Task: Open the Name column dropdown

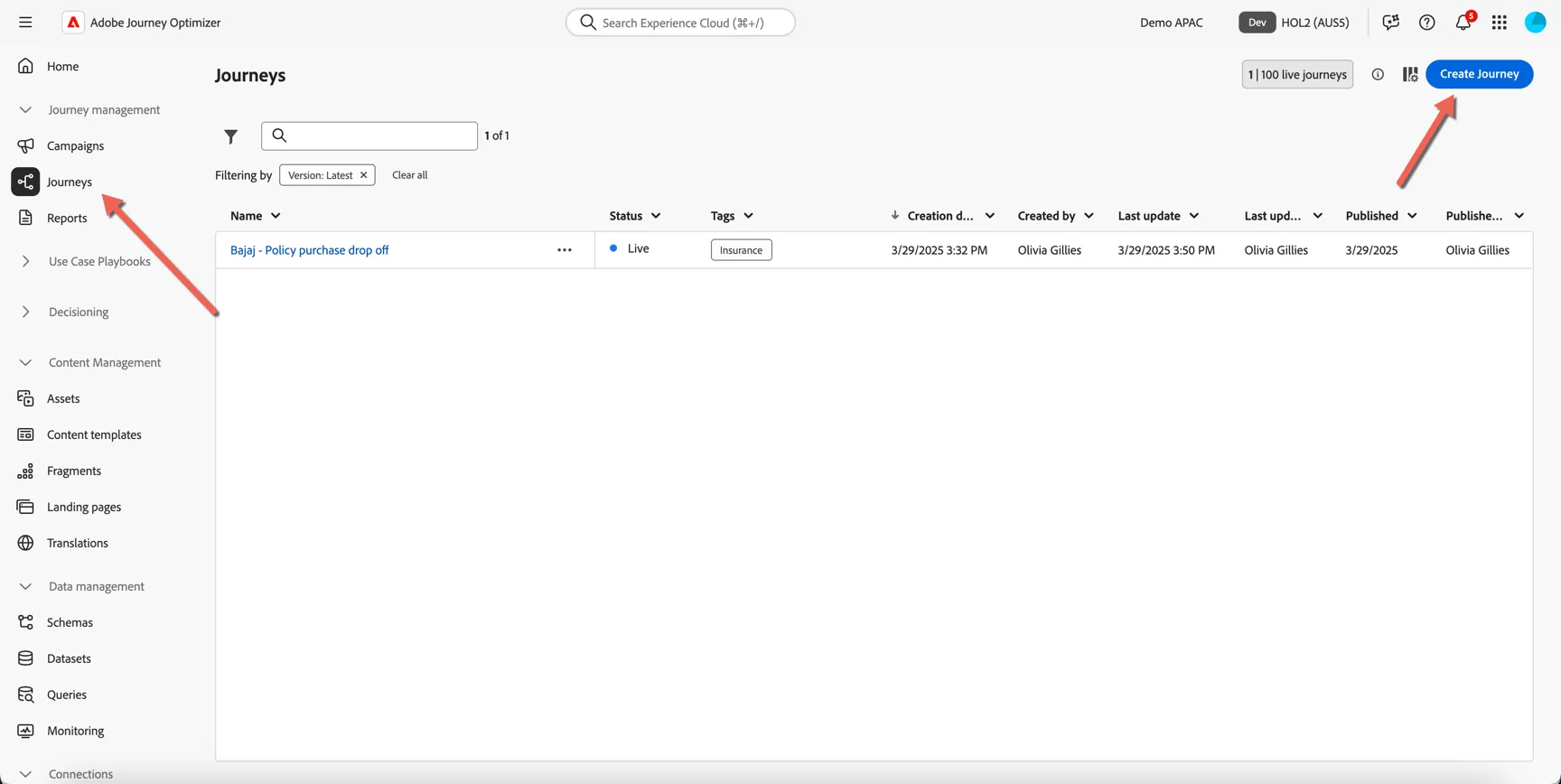Action: pos(276,216)
